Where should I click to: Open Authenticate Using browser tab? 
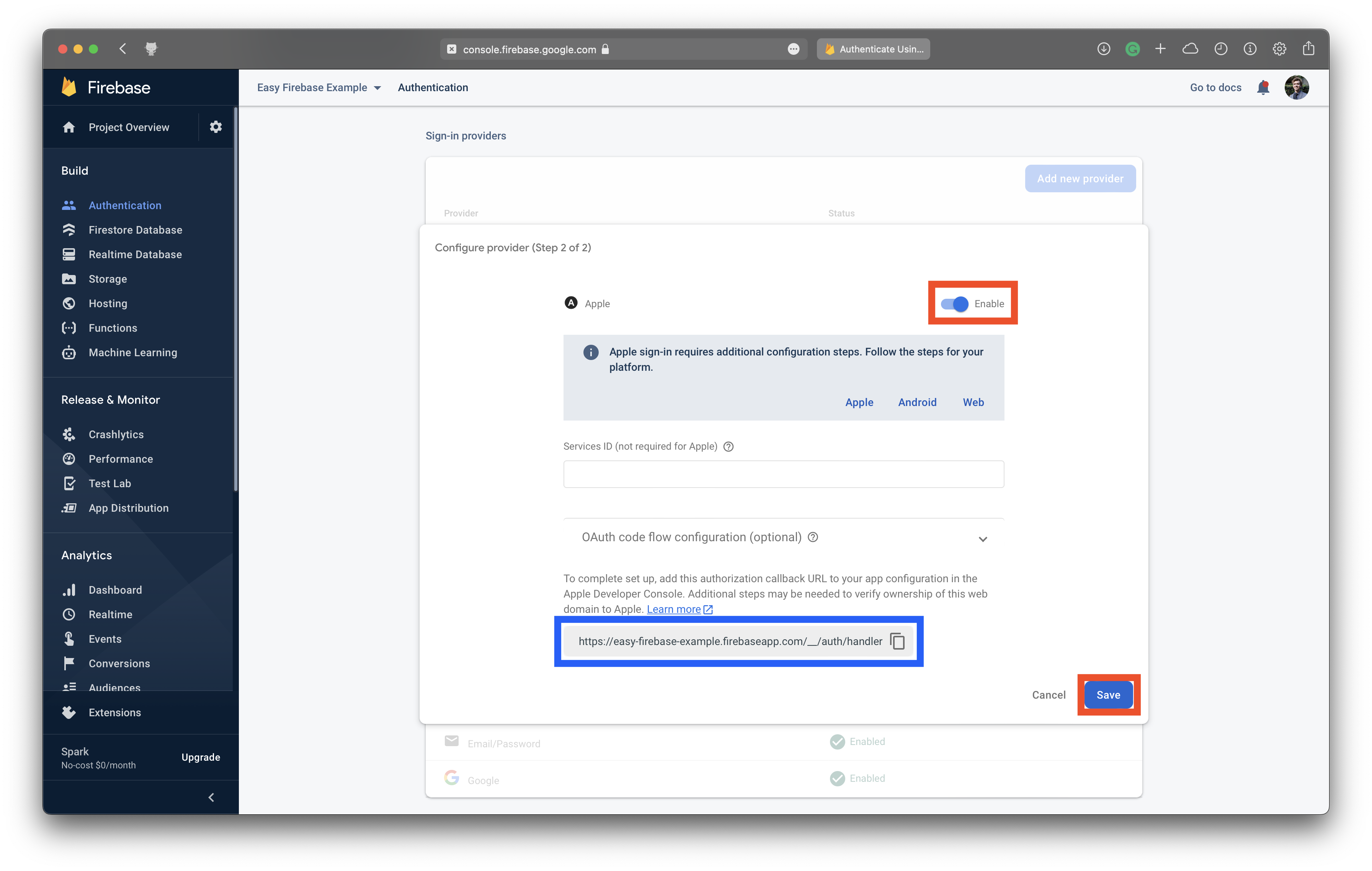(x=873, y=49)
